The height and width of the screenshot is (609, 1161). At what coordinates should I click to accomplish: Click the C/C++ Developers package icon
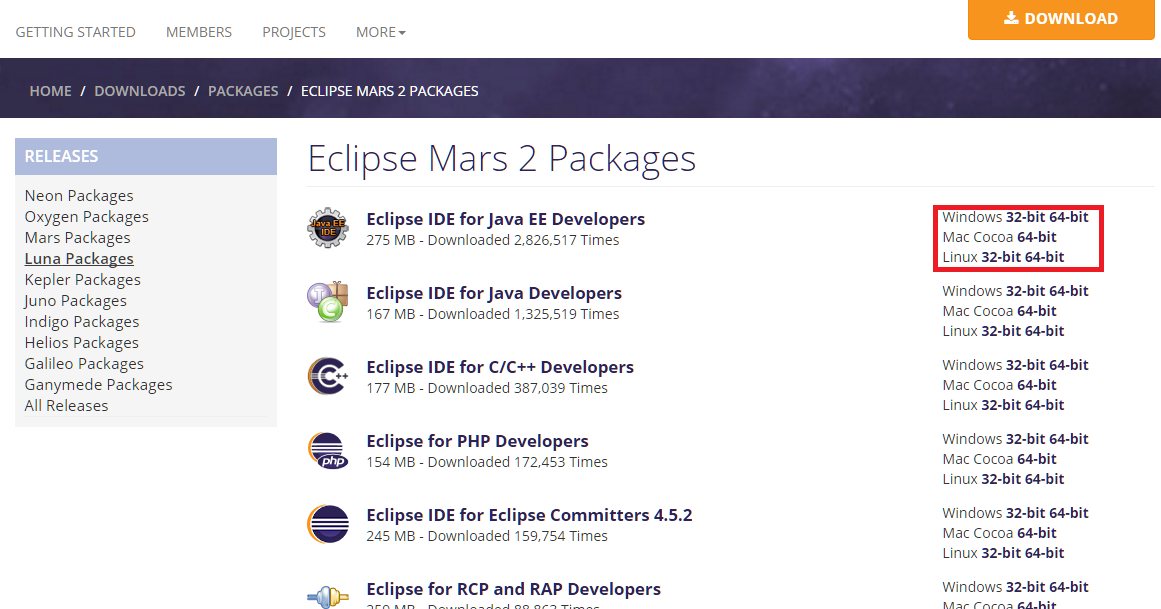(328, 376)
